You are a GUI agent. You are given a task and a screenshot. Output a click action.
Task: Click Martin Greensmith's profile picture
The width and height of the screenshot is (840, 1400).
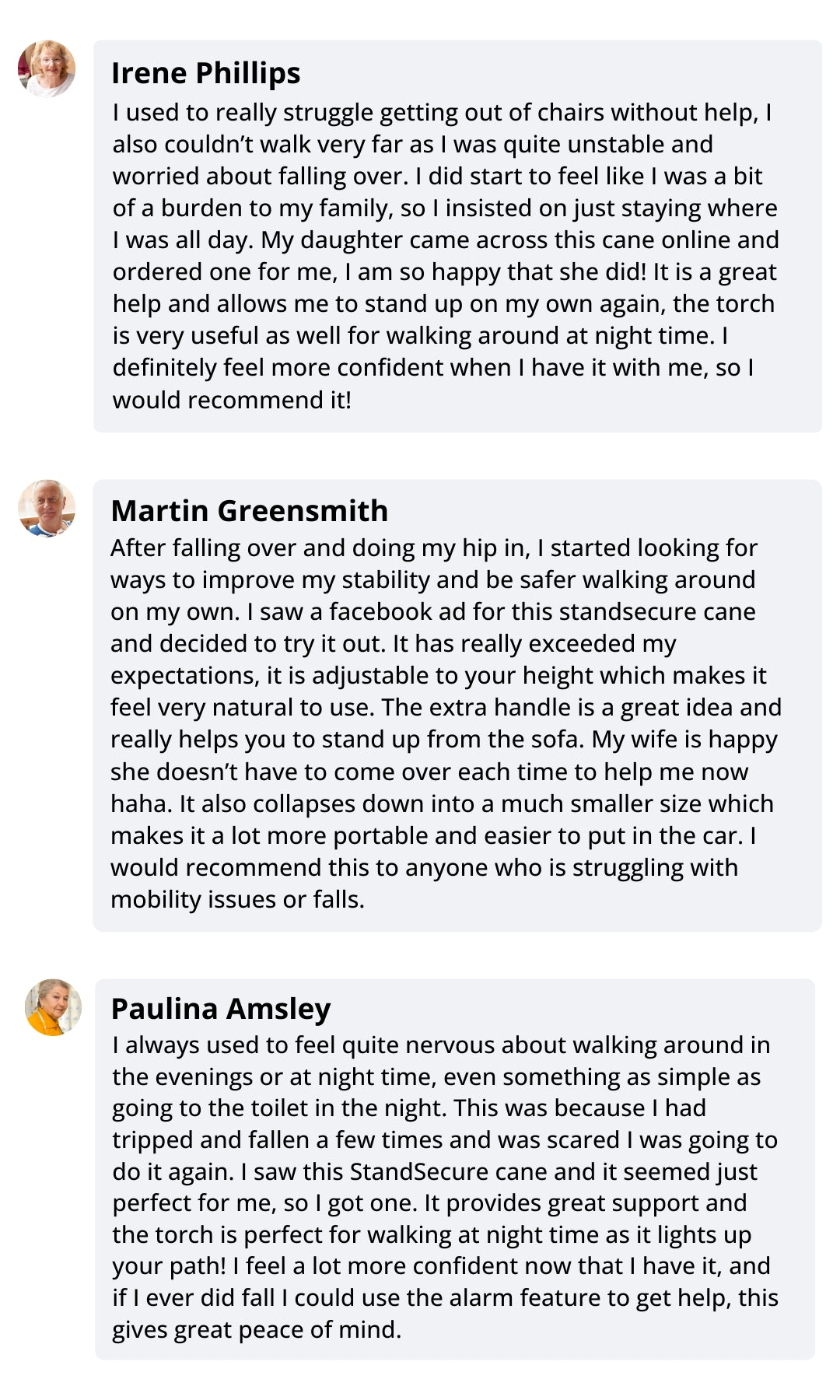point(47,508)
